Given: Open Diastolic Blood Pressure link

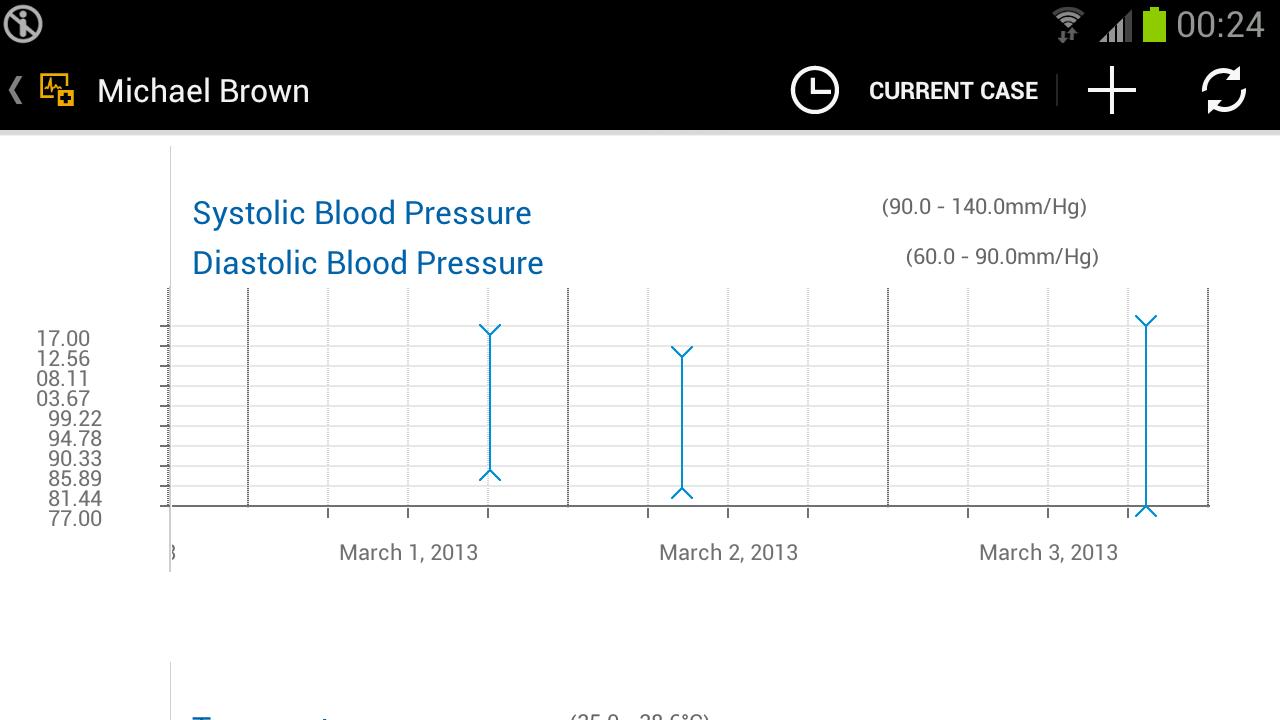Looking at the screenshot, I should [368, 263].
